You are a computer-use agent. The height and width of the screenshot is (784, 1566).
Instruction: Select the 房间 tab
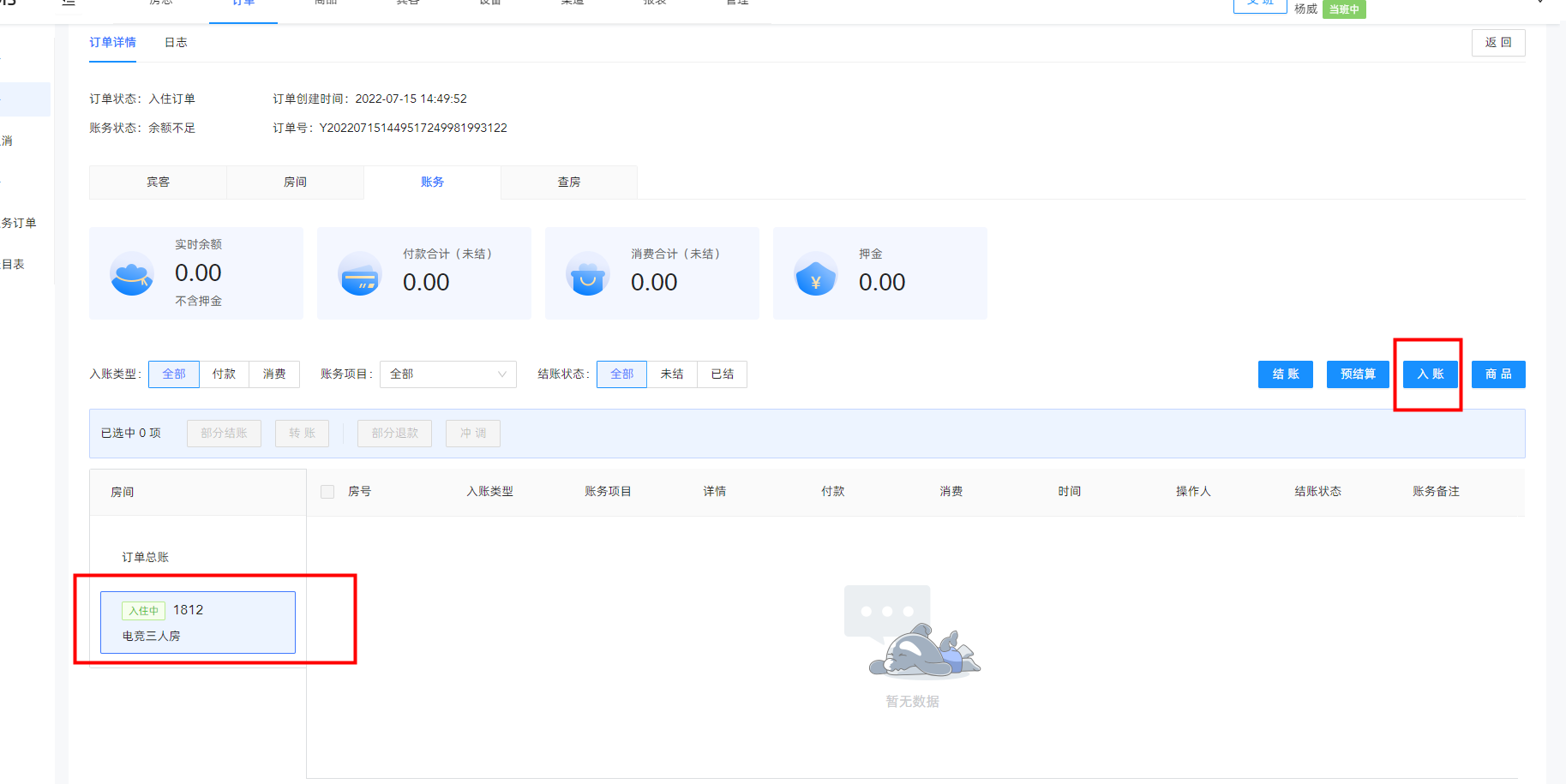[295, 182]
